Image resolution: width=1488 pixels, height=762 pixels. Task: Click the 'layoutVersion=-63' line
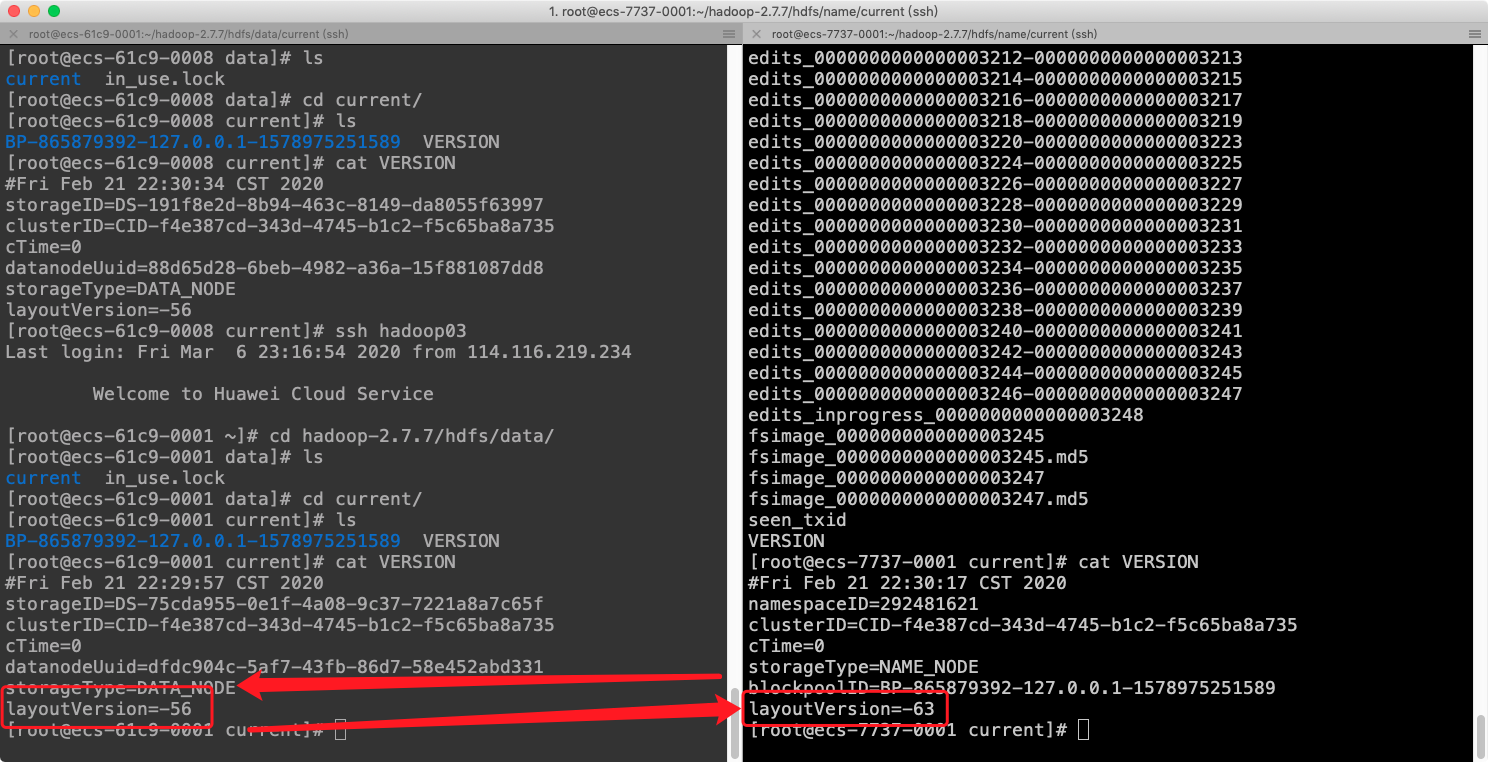click(841, 709)
